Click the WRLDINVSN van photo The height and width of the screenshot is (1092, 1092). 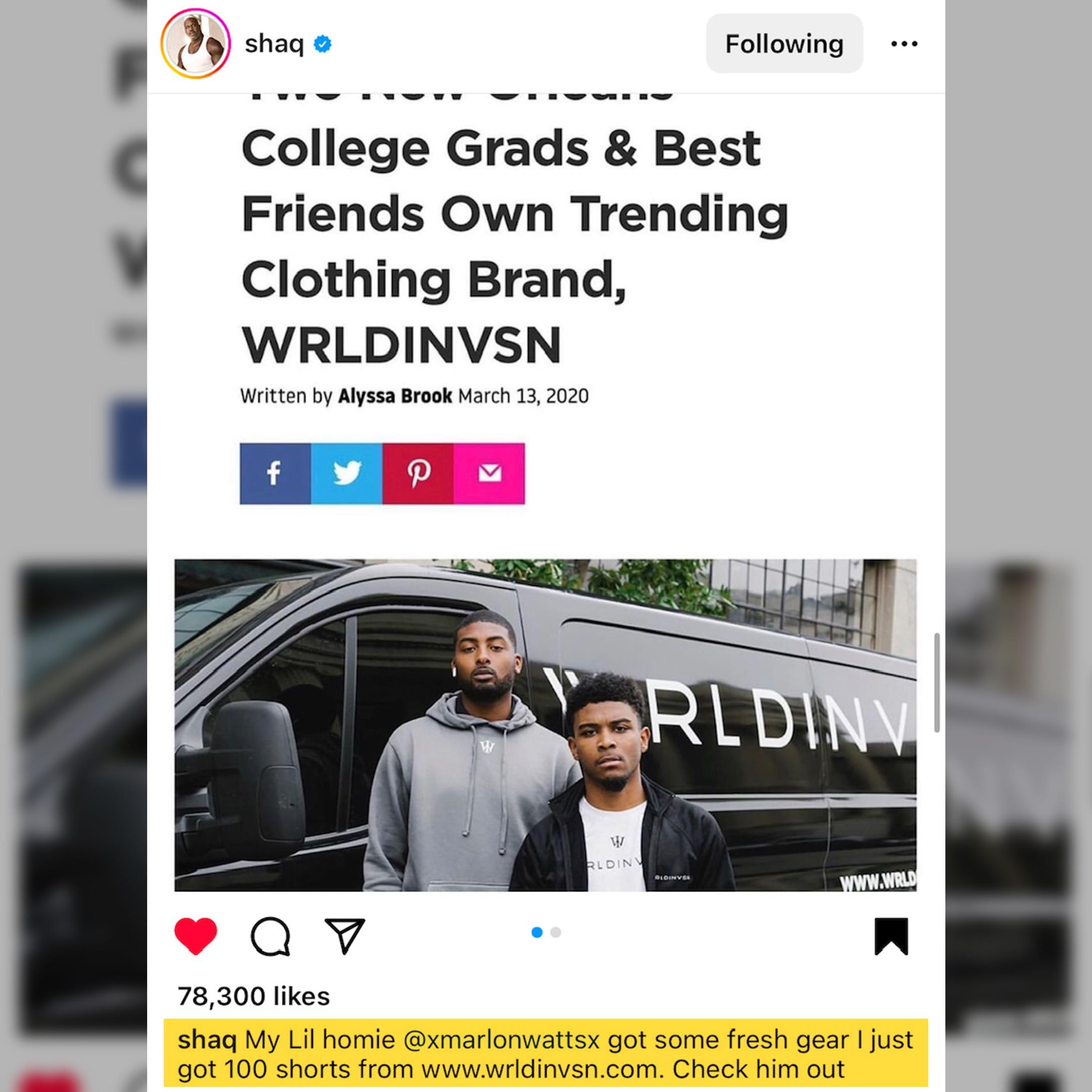click(545, 725)
